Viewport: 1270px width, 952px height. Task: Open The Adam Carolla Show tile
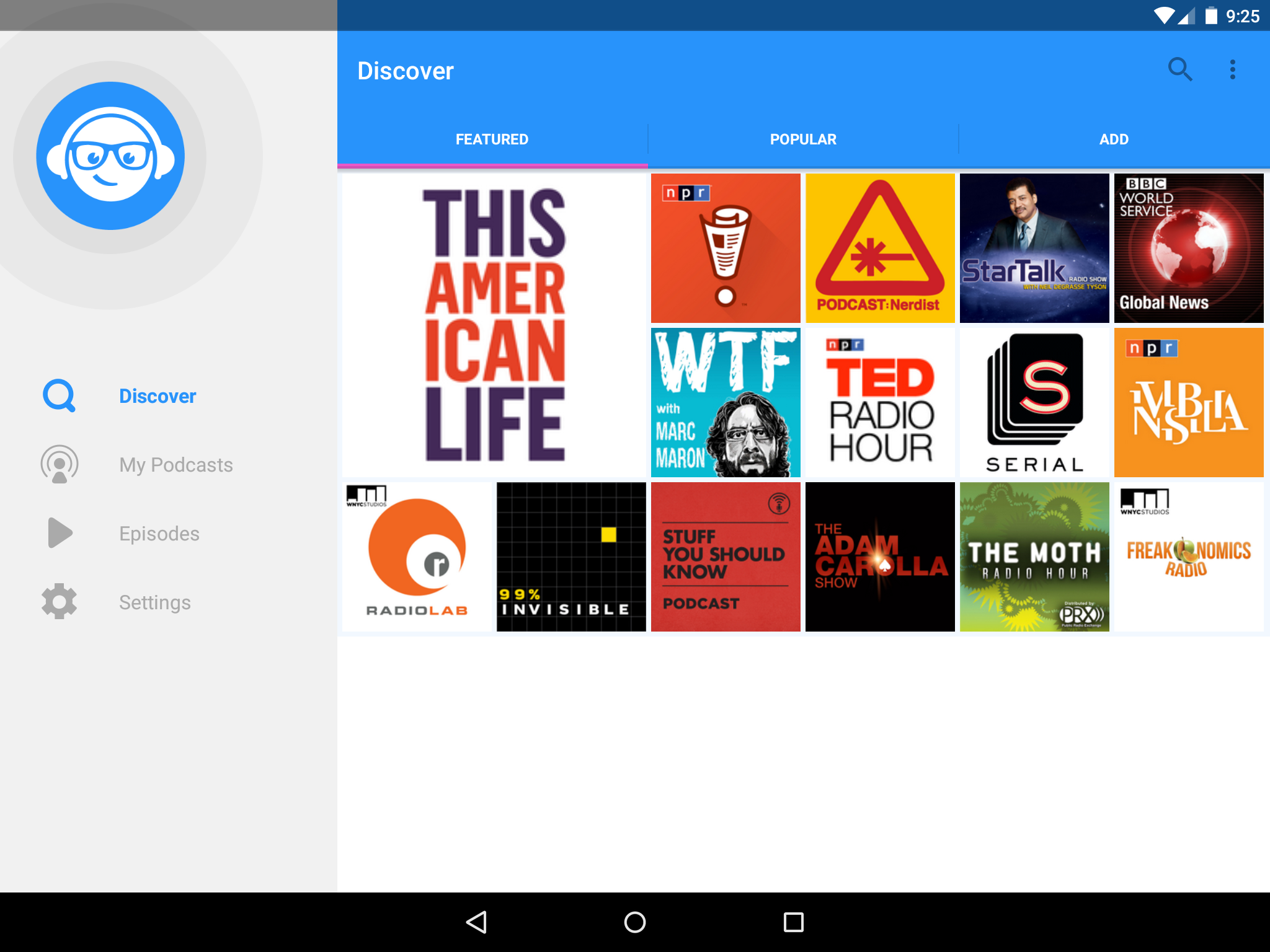pos(880,557)
